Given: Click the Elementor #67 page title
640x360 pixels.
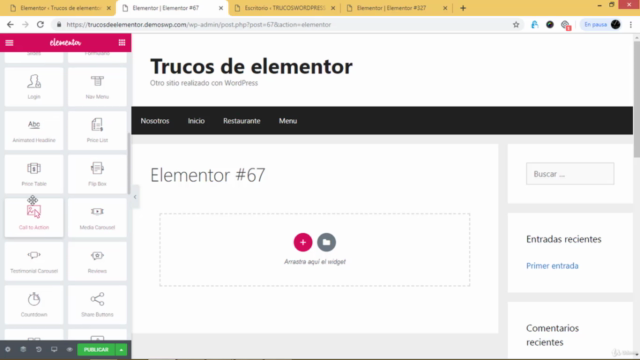Looking at the screenshot, I should [208, 175].
